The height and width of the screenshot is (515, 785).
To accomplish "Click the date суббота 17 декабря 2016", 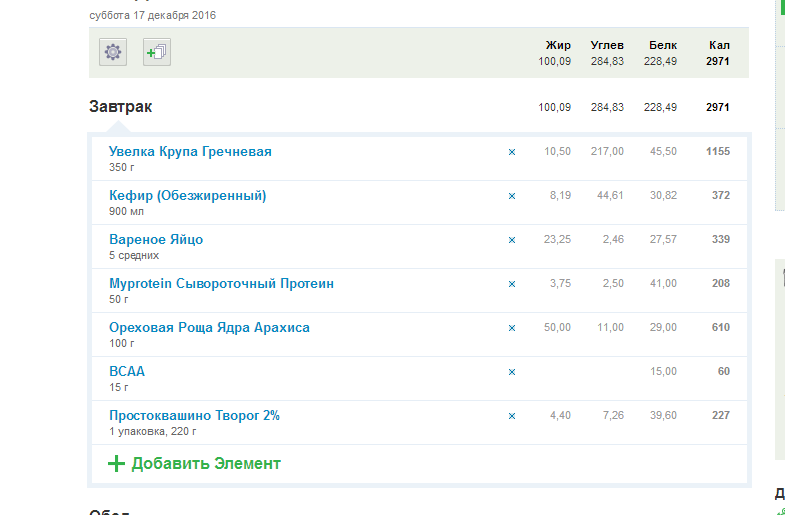I will 153,16.
